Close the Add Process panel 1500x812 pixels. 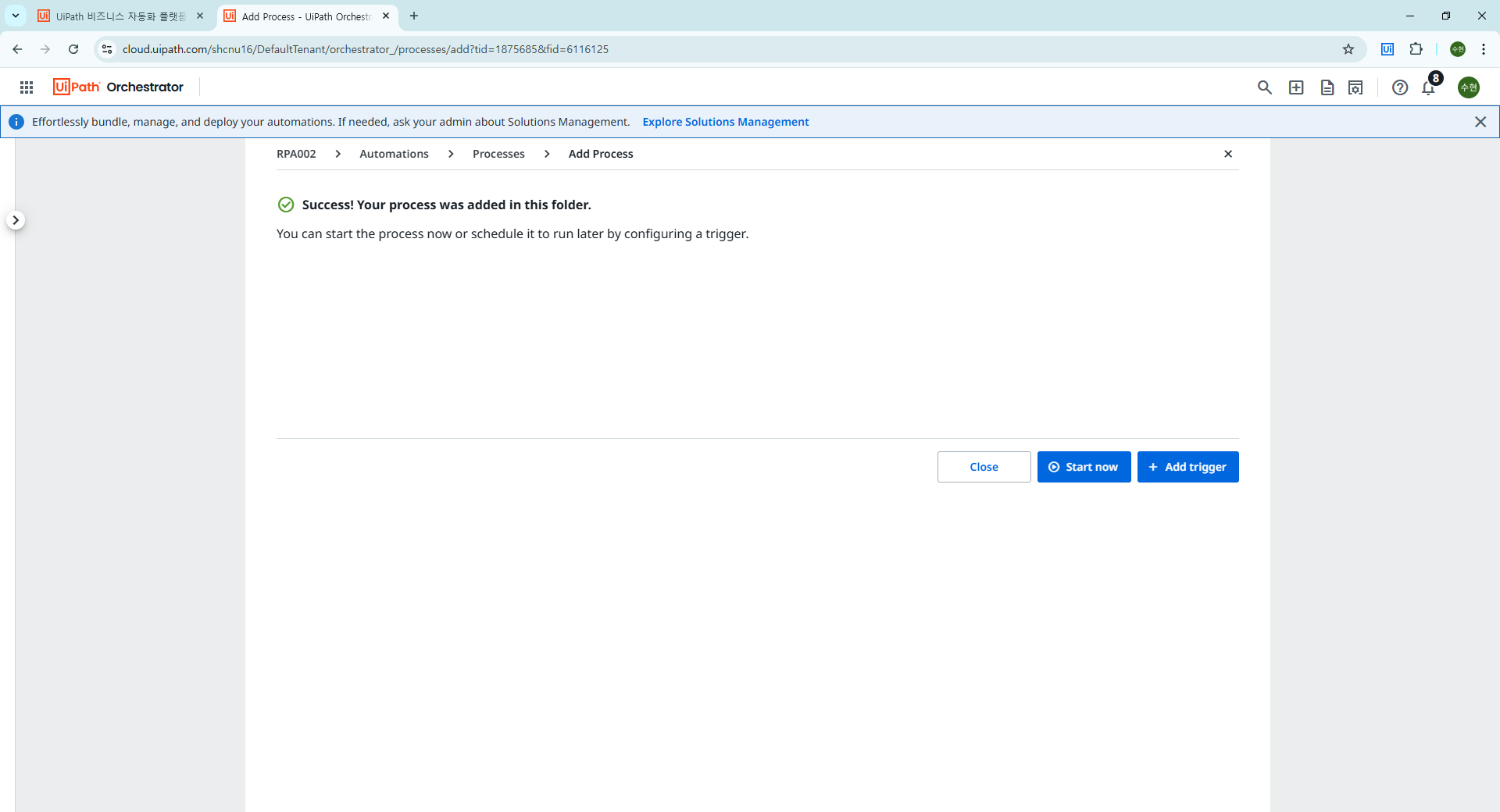click(x=1228, y=154)
